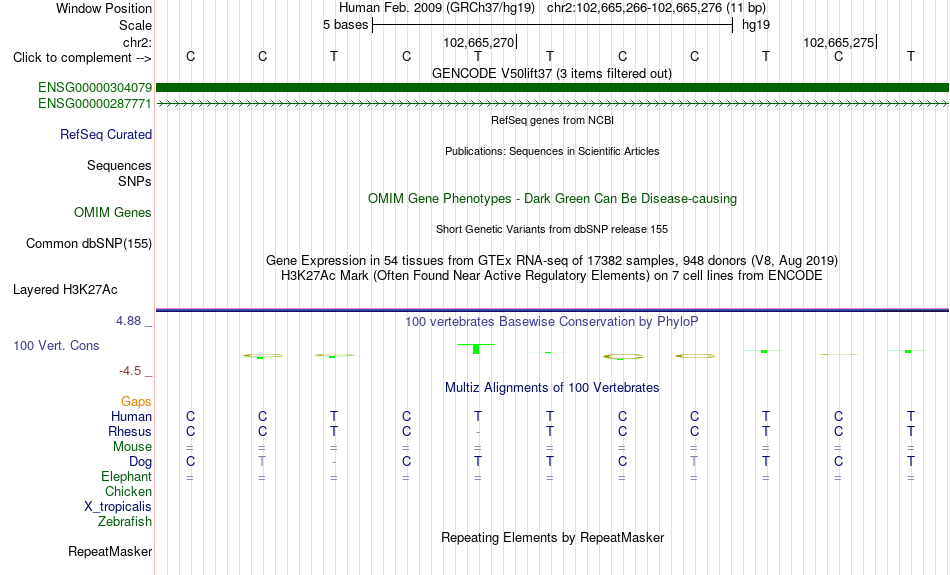Click 'Publications: Sequences in Scientific Articles' title
Screen dimensions: 950x575
(552, 151)
